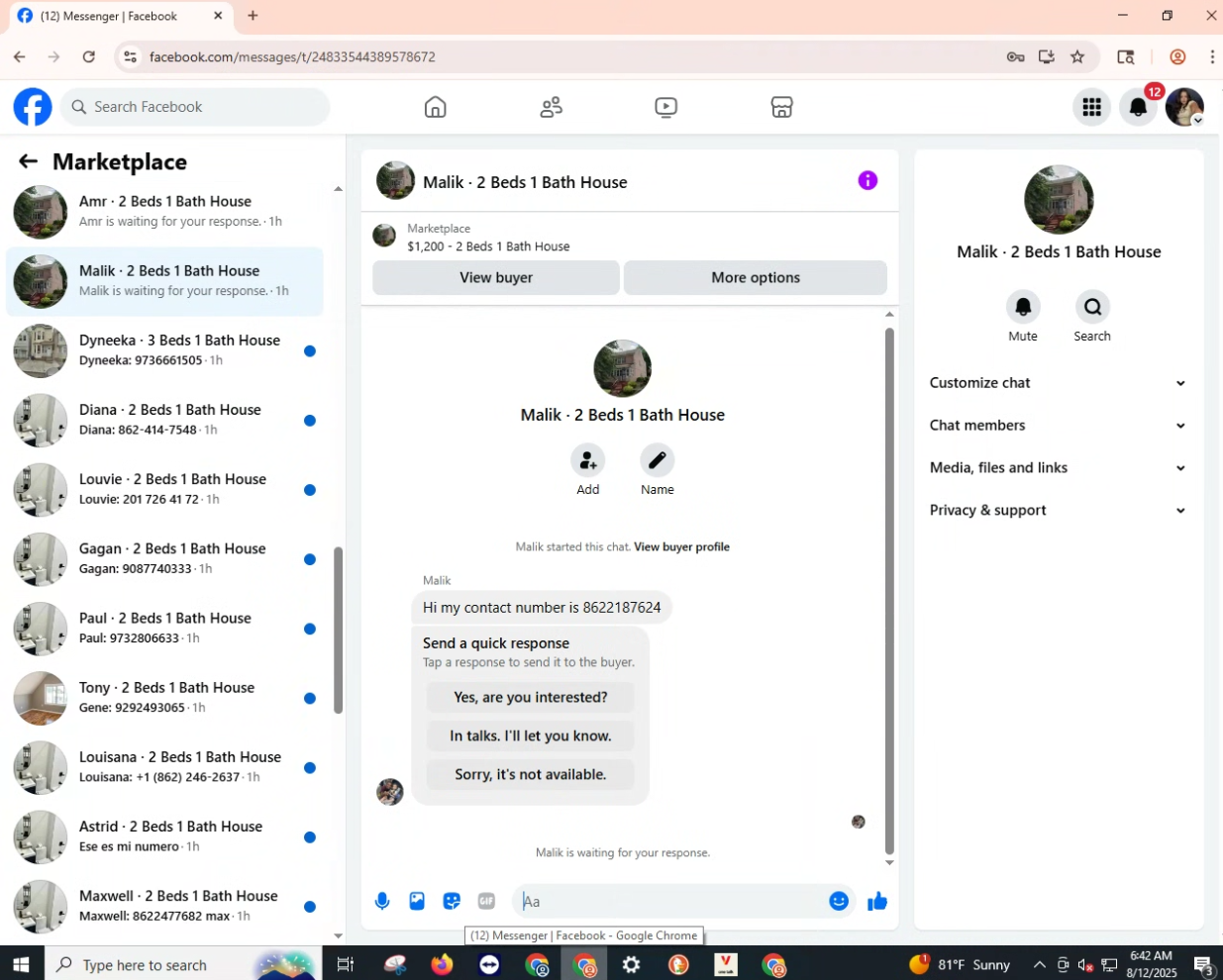
Task: Open the Amr 2 Beds 1 Bath chat
Action: point(164,212)
